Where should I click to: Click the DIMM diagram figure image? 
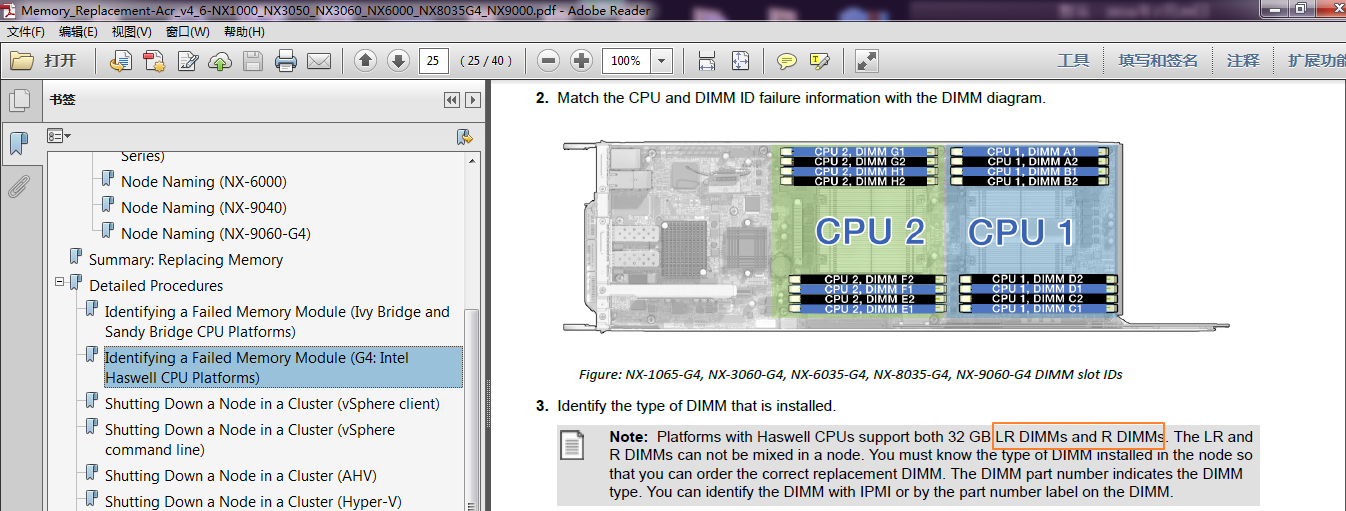(895, 237)
